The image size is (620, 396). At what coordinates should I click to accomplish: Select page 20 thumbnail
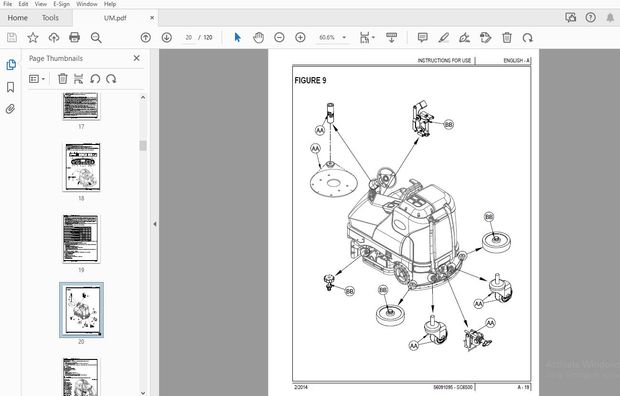click(81, 310)
